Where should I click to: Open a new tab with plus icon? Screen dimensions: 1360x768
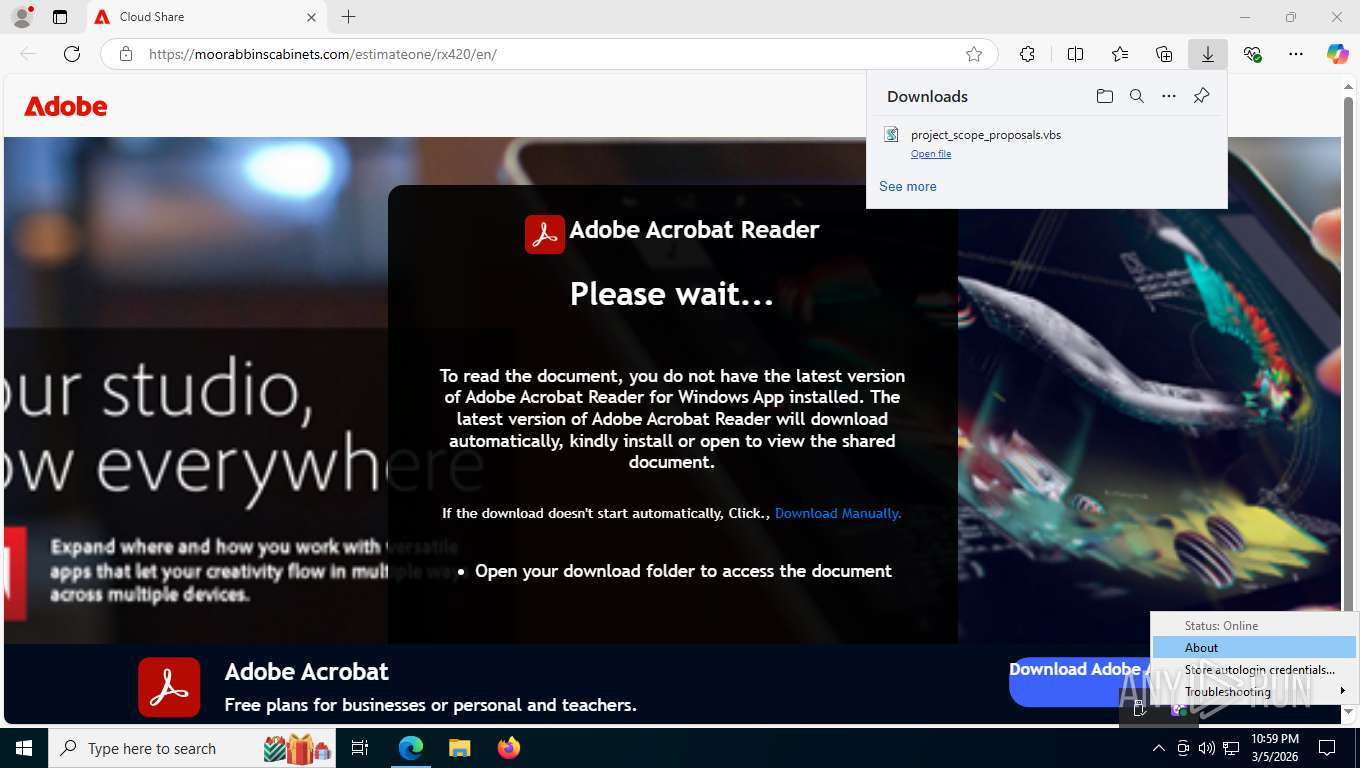348,17
